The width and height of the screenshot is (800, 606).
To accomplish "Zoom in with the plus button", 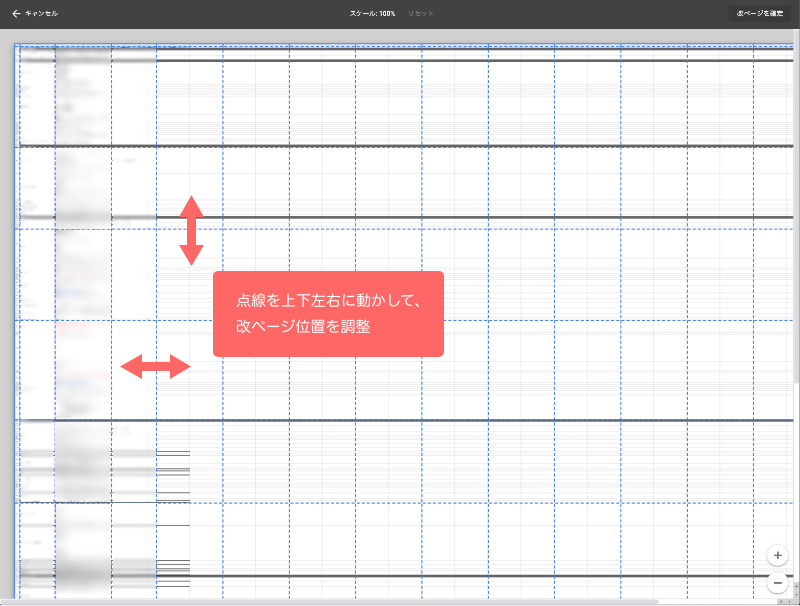I will click(x=778, y=556).
